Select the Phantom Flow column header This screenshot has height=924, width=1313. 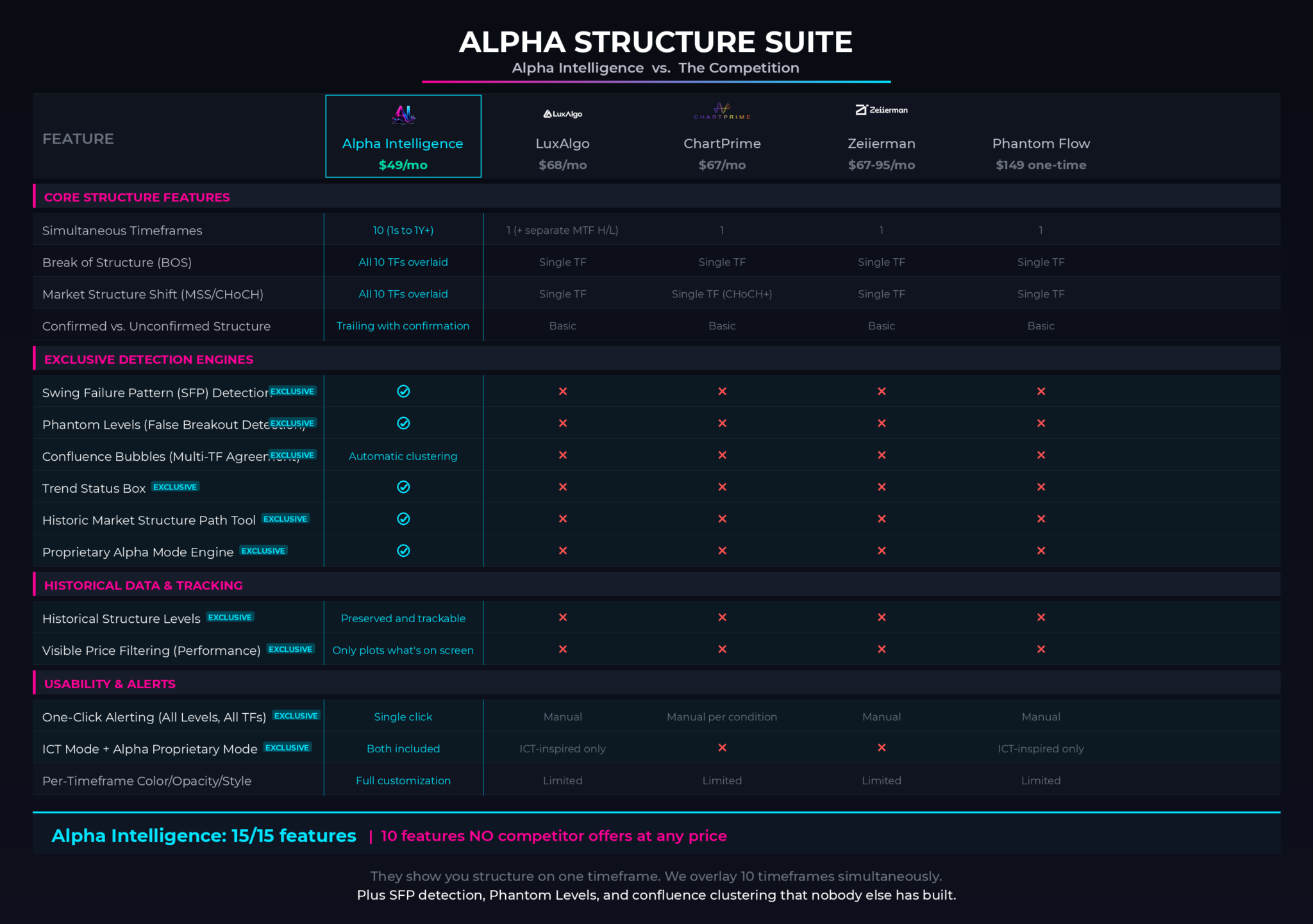[x=1041, y=154]
